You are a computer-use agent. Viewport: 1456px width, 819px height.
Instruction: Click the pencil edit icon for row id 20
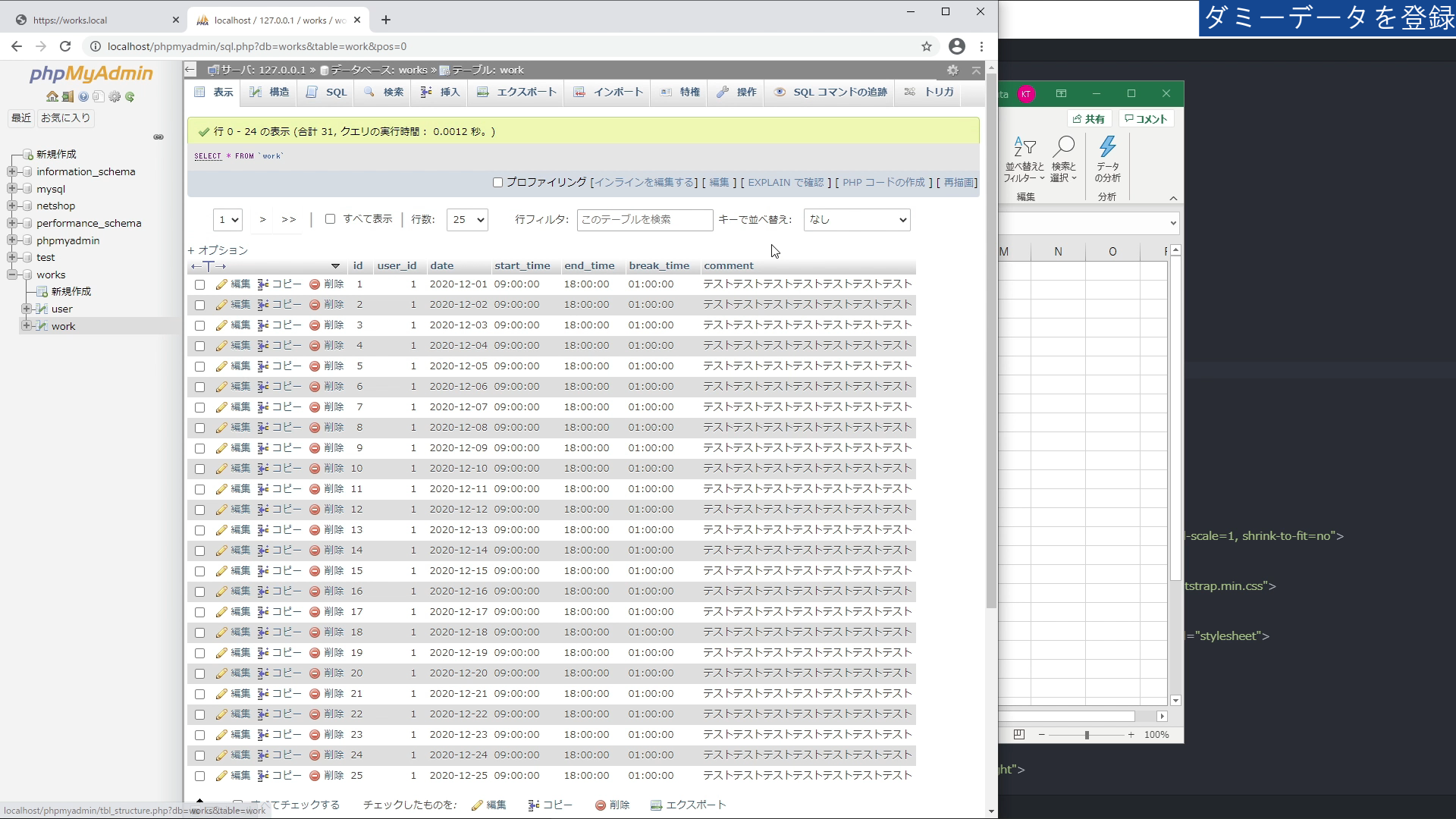coord(221,673)
